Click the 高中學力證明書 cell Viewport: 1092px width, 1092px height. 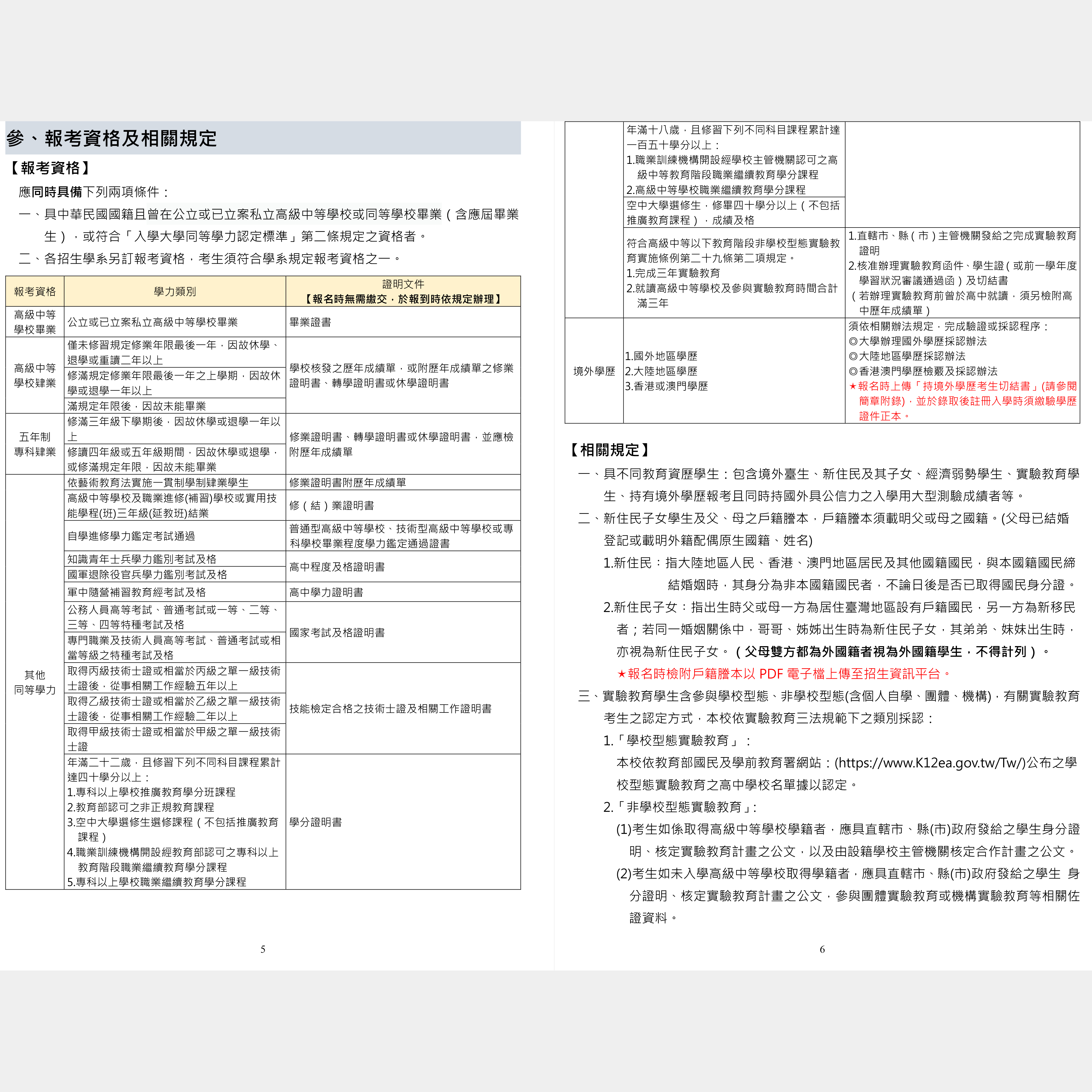coord(326,592)
